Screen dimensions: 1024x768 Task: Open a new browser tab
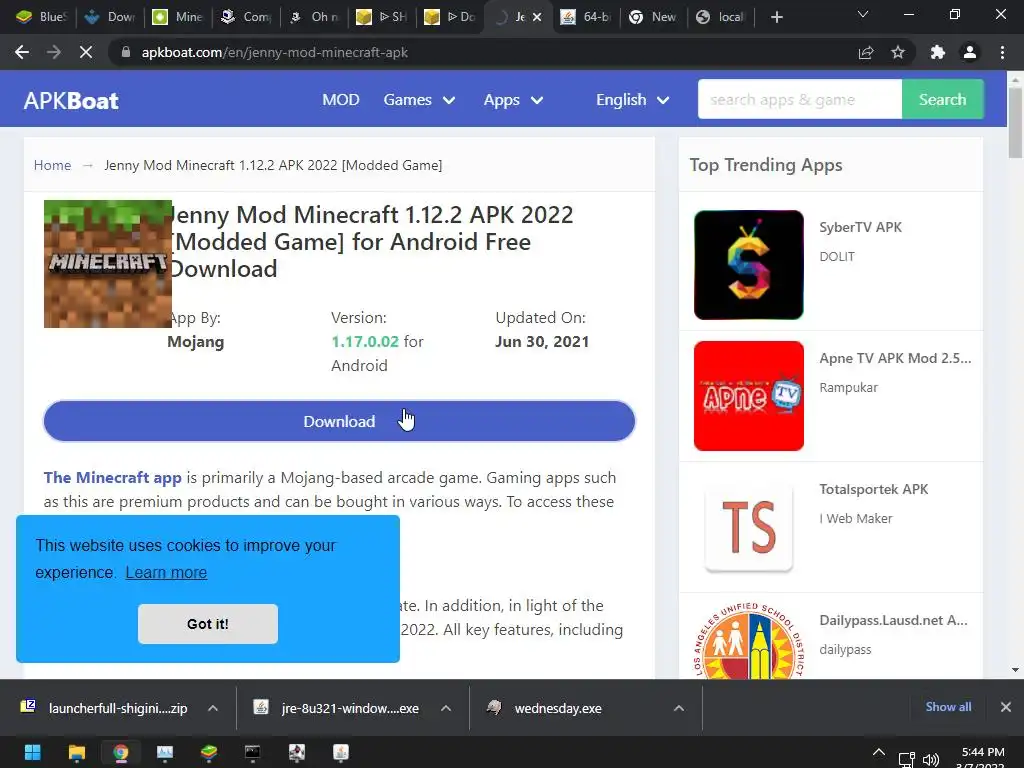pos(776,17)
